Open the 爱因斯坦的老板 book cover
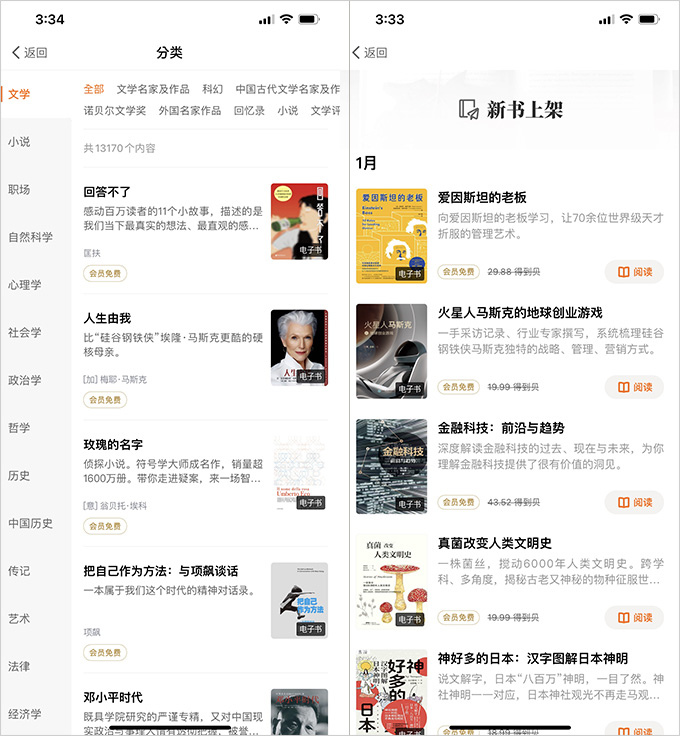The width and height of the screenshot is (680, 736). pos(391,236)
